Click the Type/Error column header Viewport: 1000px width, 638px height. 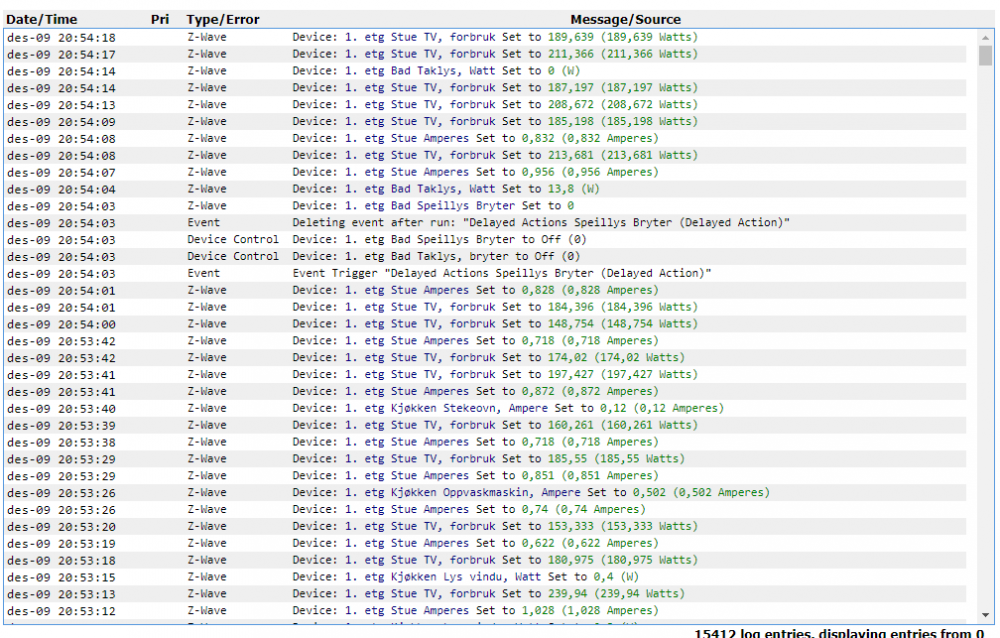click(223, 19)
